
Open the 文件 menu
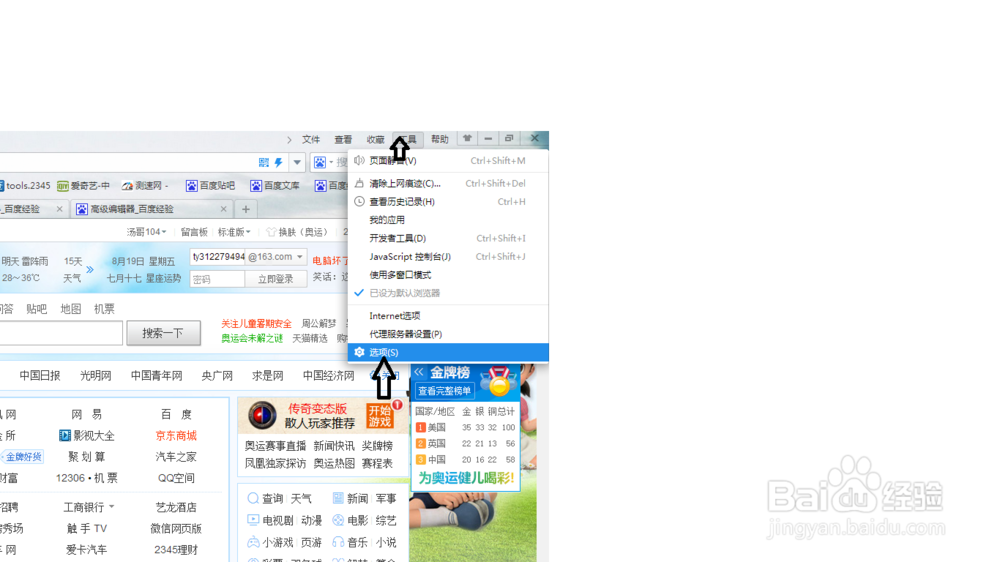point(311,139)
